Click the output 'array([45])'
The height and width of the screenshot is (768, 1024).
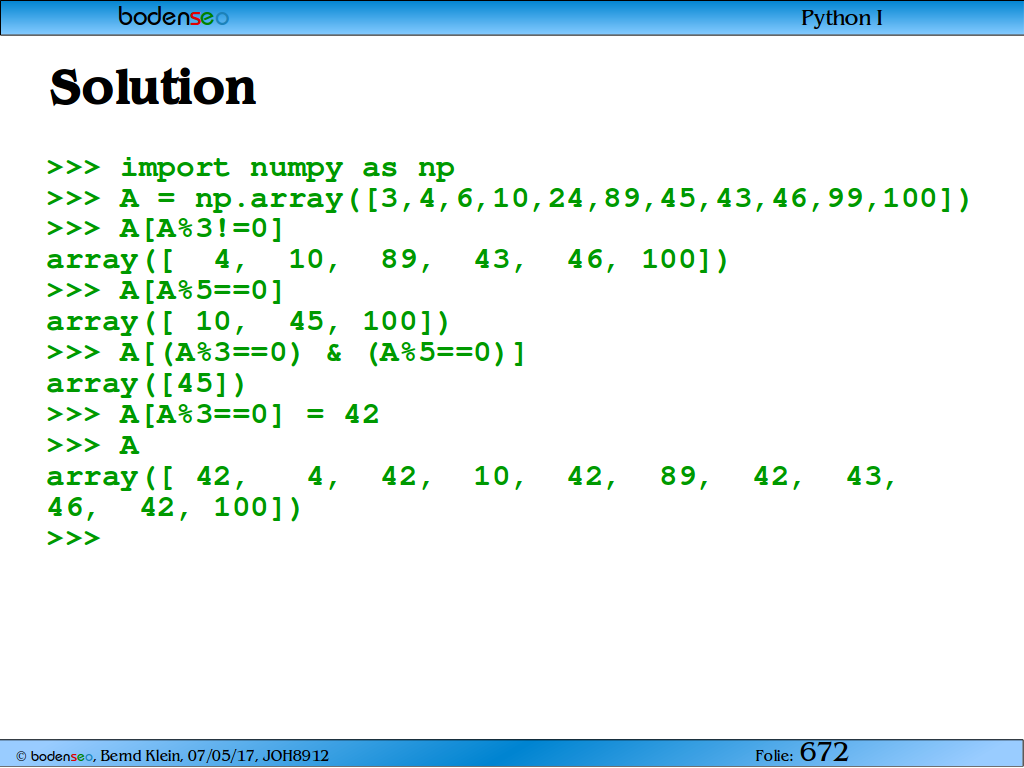click(x=146, y=384)
